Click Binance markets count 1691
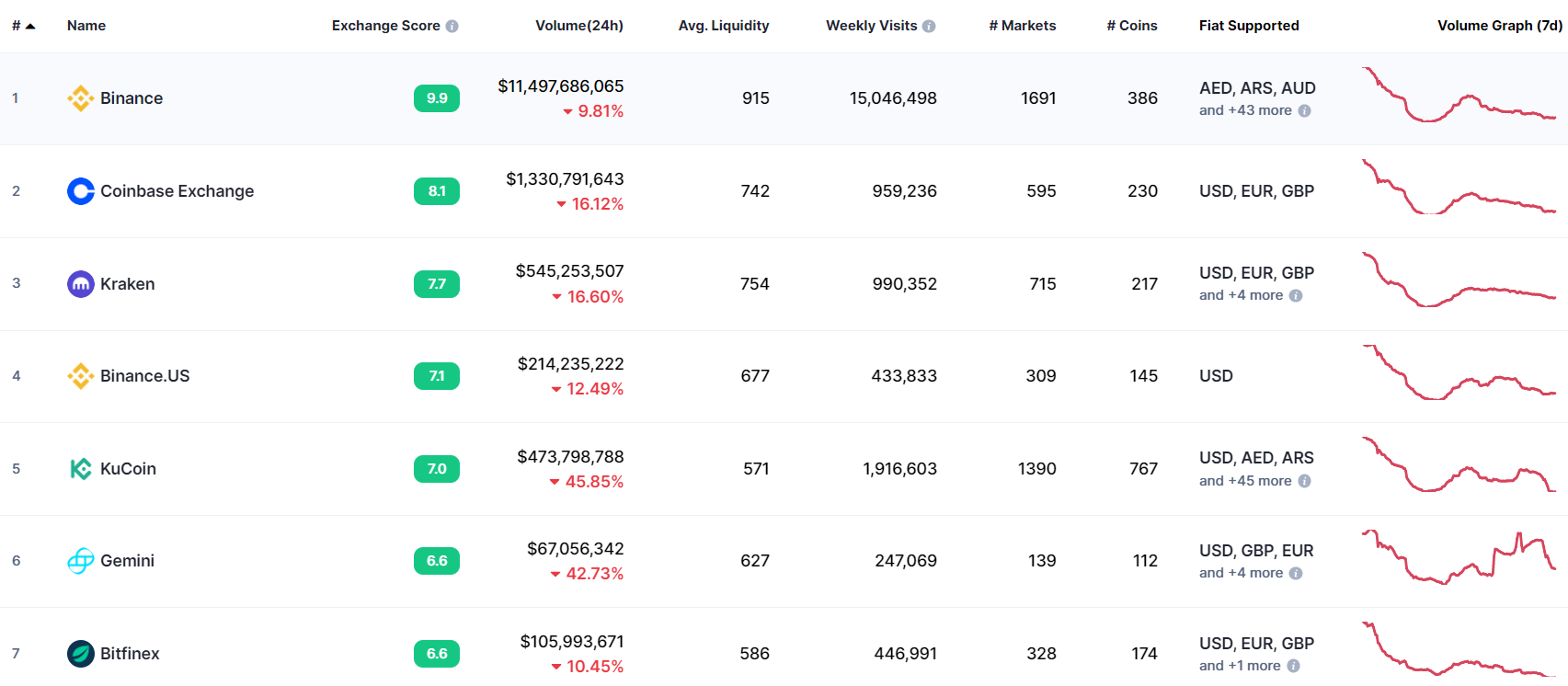 point(1038,98)
